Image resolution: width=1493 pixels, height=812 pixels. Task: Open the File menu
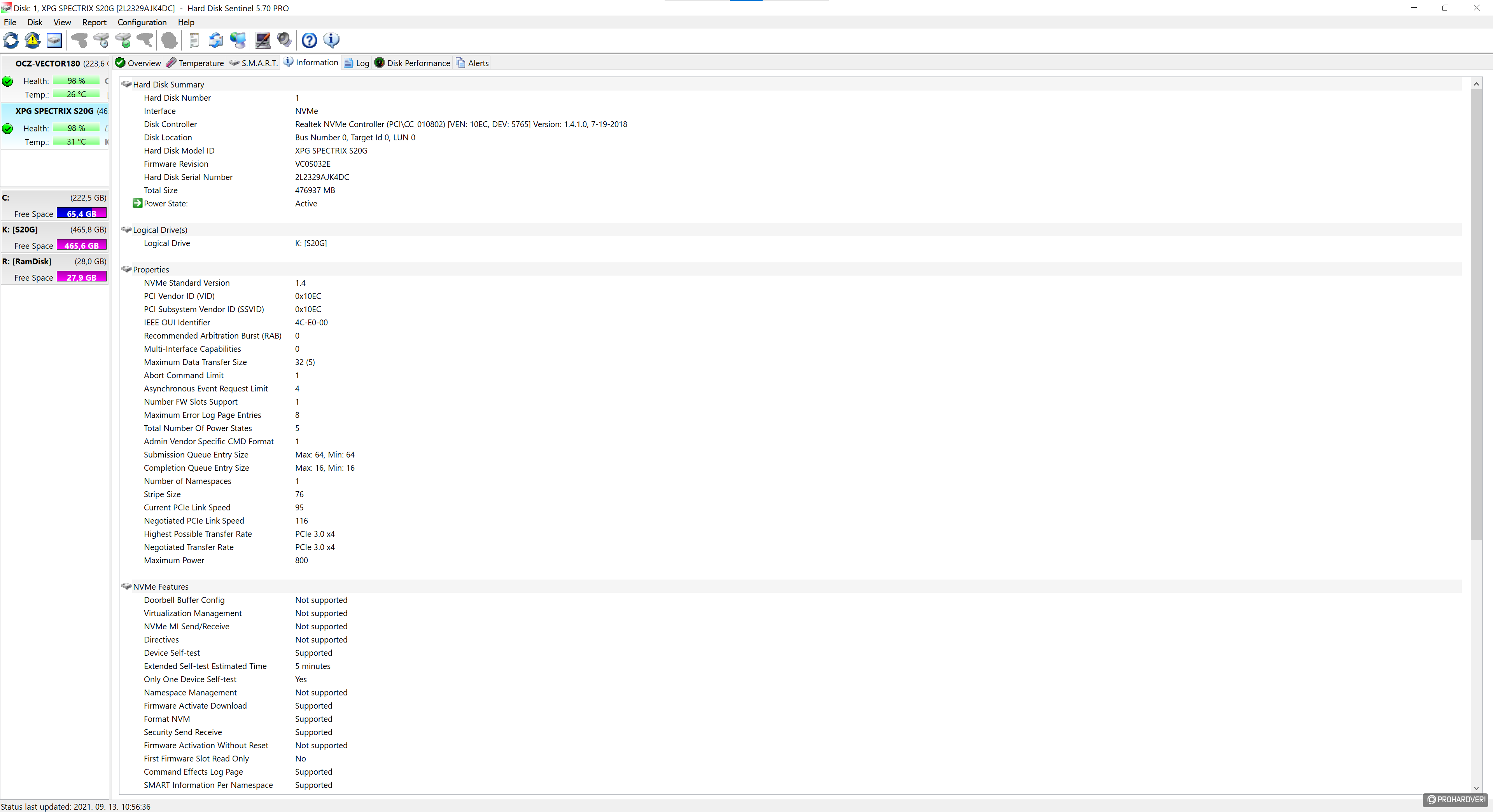click(10, 22)
